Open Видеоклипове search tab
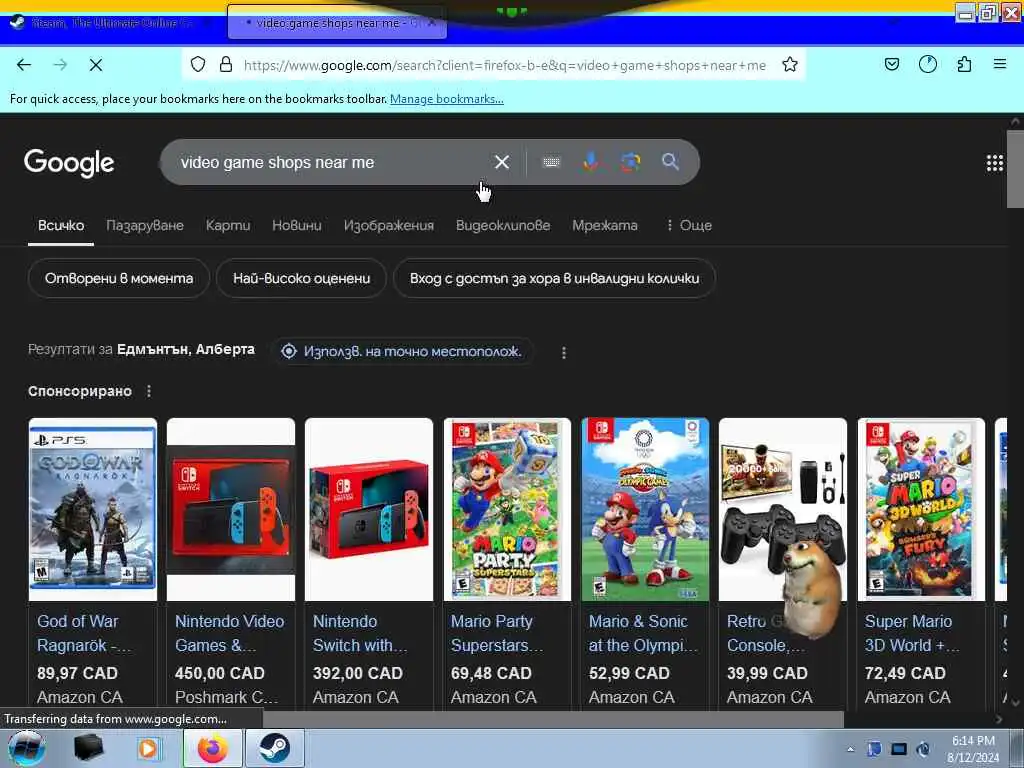This screenshot has width=1024, height=768. pyautogui.click(x=503, y=225)
